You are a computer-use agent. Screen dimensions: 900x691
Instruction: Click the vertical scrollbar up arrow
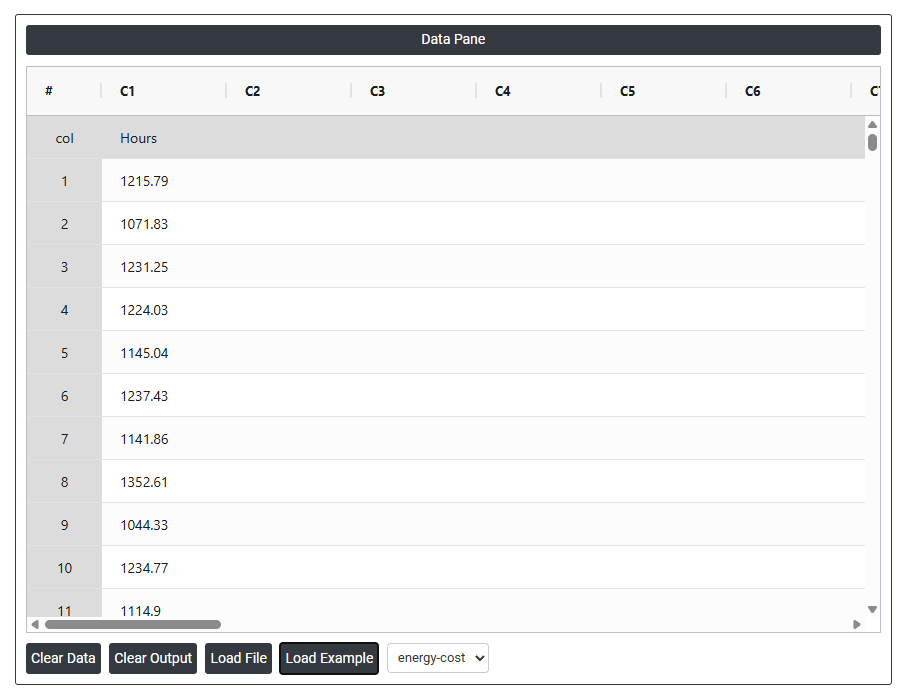pyautogui.click(x=872, y=124)
